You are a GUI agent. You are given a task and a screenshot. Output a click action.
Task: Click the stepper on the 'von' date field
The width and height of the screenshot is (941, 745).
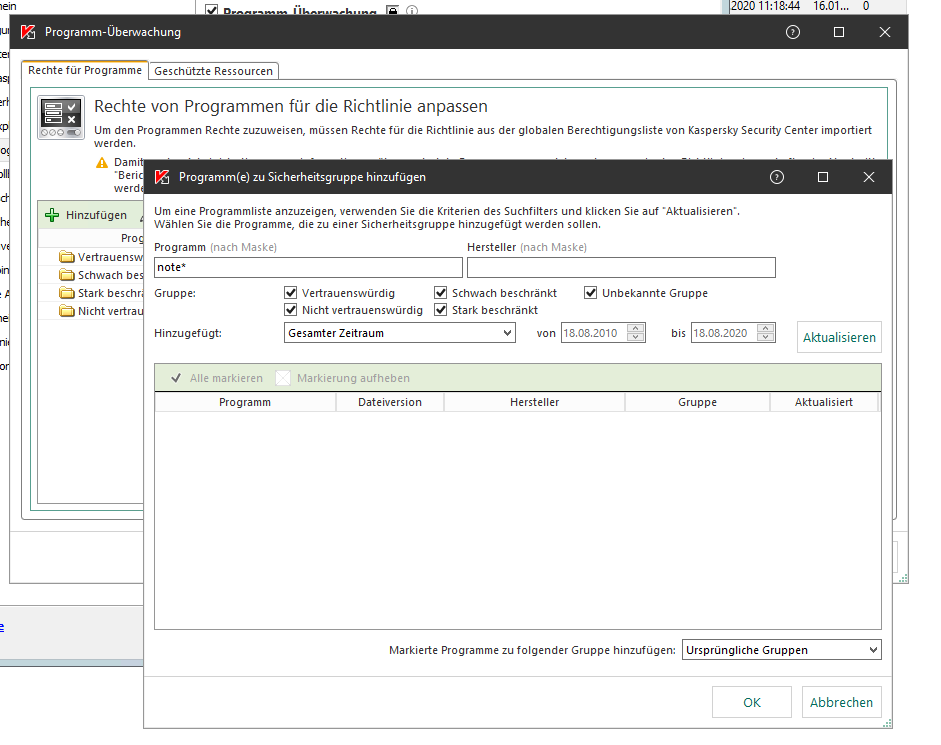click(x=637, y=333)
